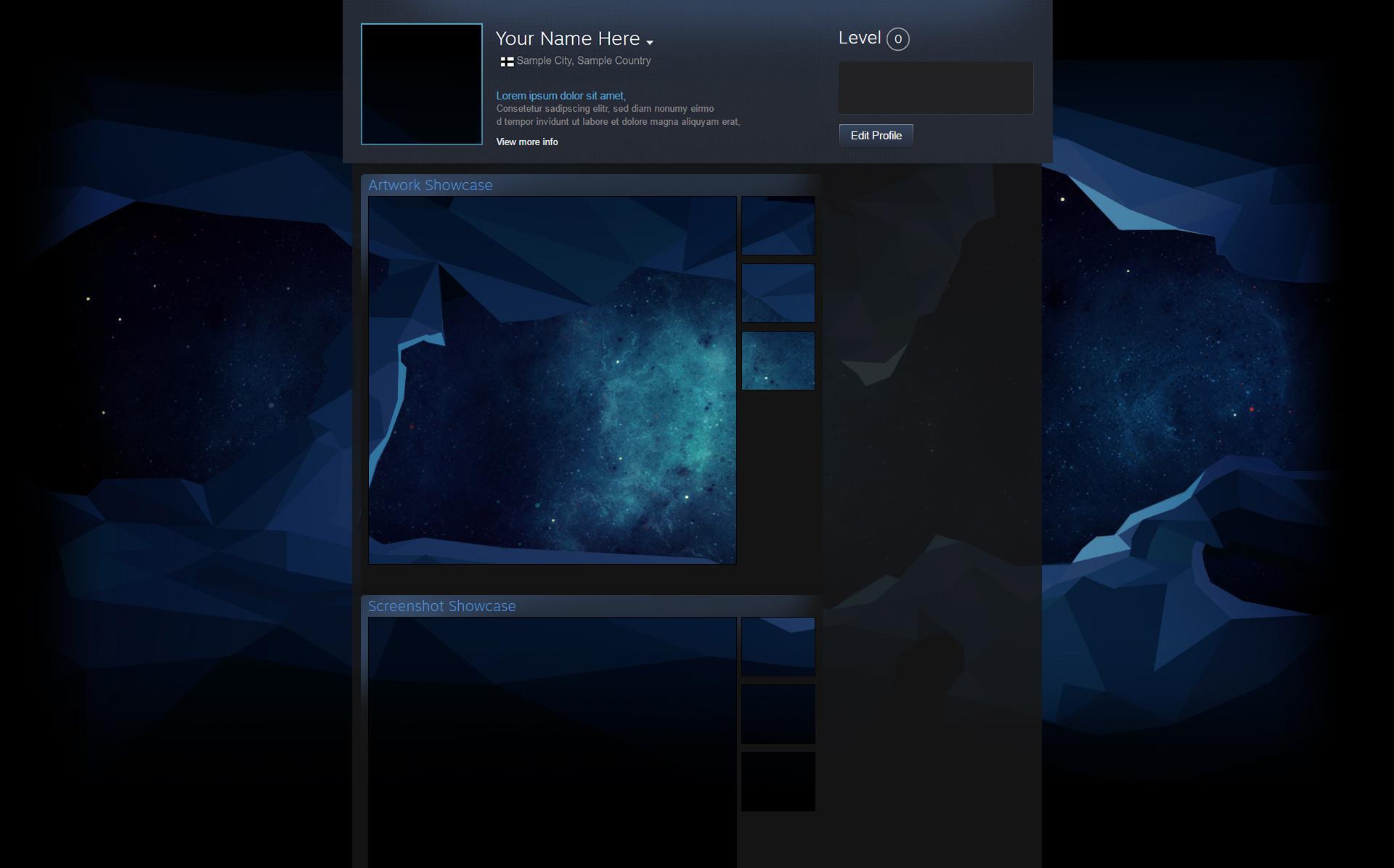The width and height of the screenshot is (1394, 868).
Task: Select the top Screenshot Showcase thumbnail
Action: [x=778, y=647]
